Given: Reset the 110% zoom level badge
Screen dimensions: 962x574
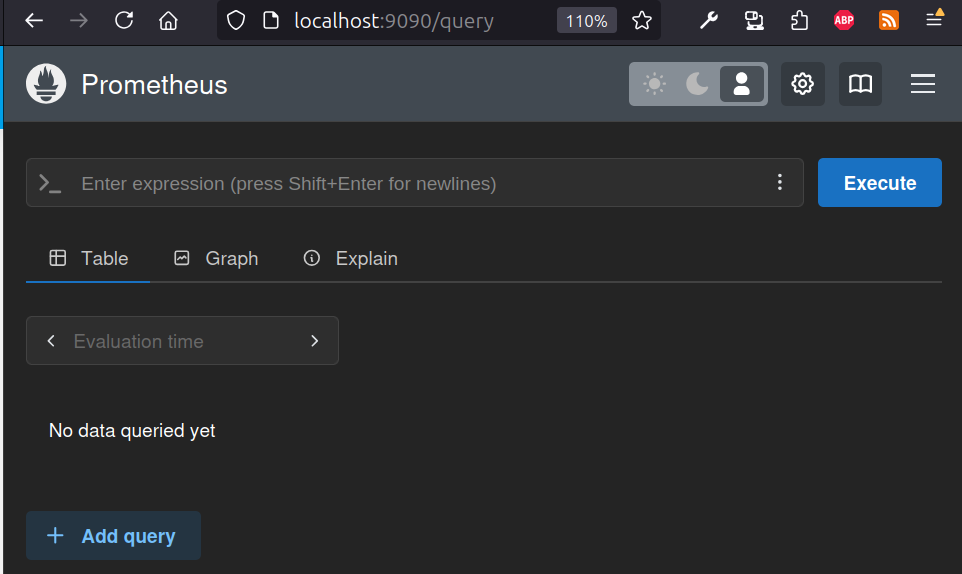Looking at the screenshot, I should coord(587,21).
